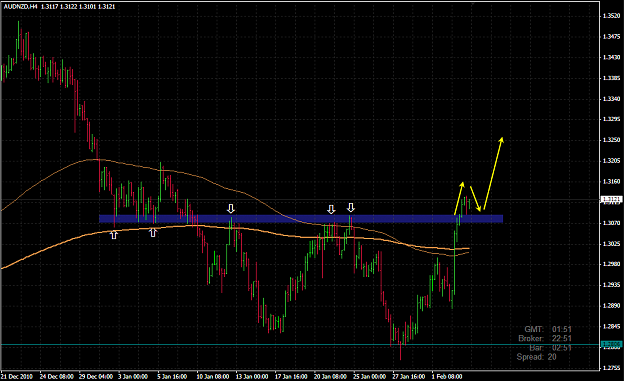This screenshot has width=625, height=381.
Task: Click the current price tag 1.3121 on axis
Action: click(611, 199)
